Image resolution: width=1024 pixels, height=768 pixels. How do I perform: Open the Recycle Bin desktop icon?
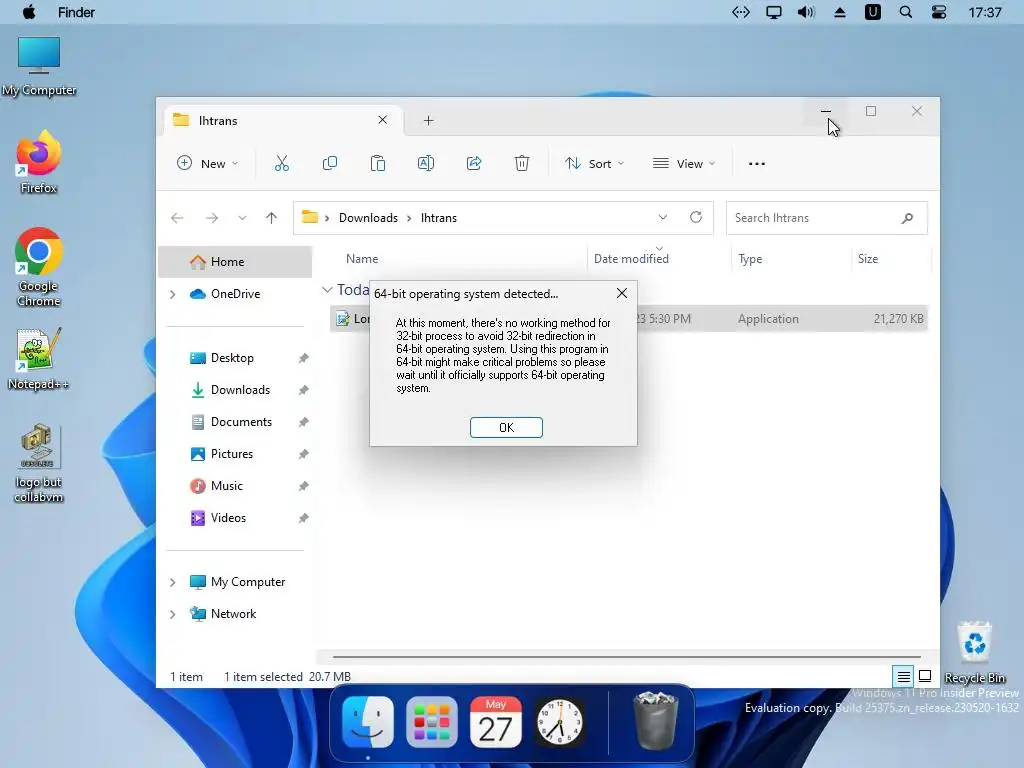click(974, 652)
